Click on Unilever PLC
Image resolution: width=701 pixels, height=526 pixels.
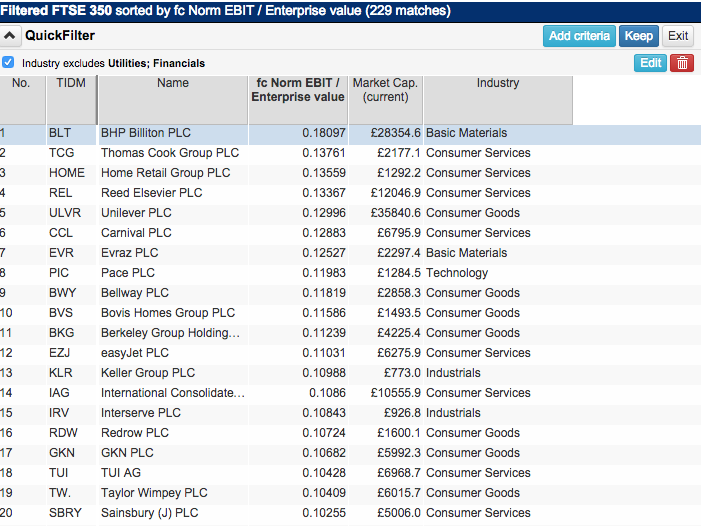pos(136,213)
